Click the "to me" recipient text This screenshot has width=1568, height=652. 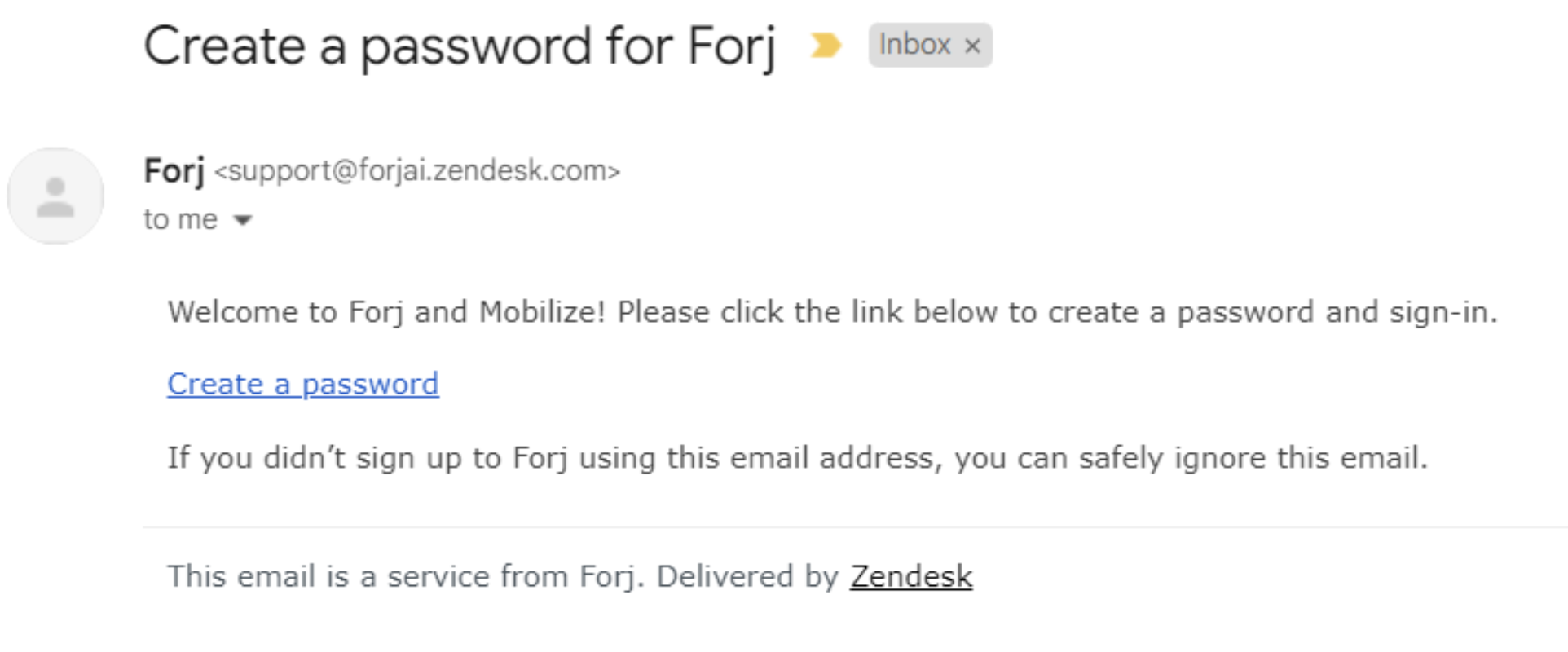tap(180, 219)
